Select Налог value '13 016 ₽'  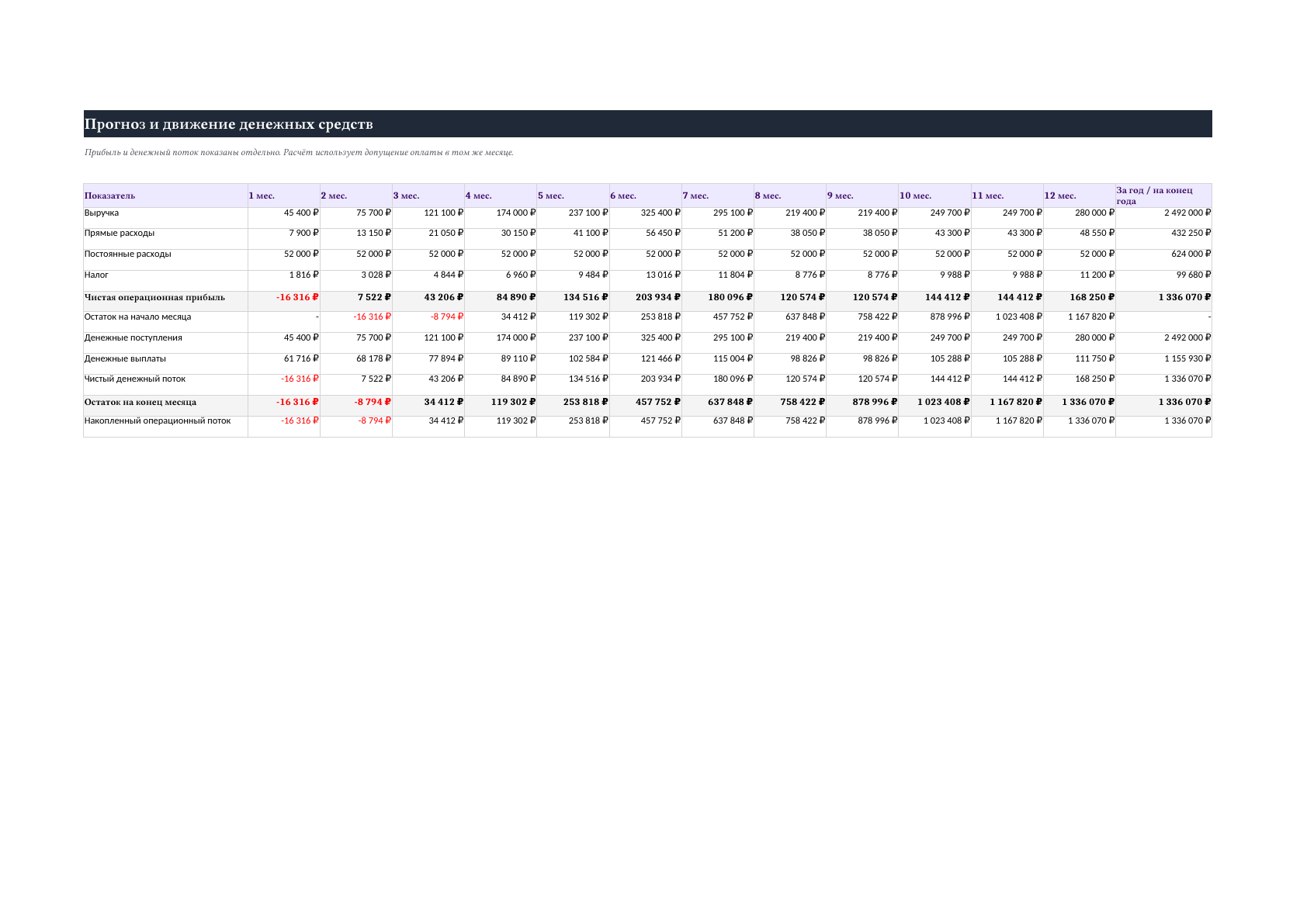click(663, 275)
